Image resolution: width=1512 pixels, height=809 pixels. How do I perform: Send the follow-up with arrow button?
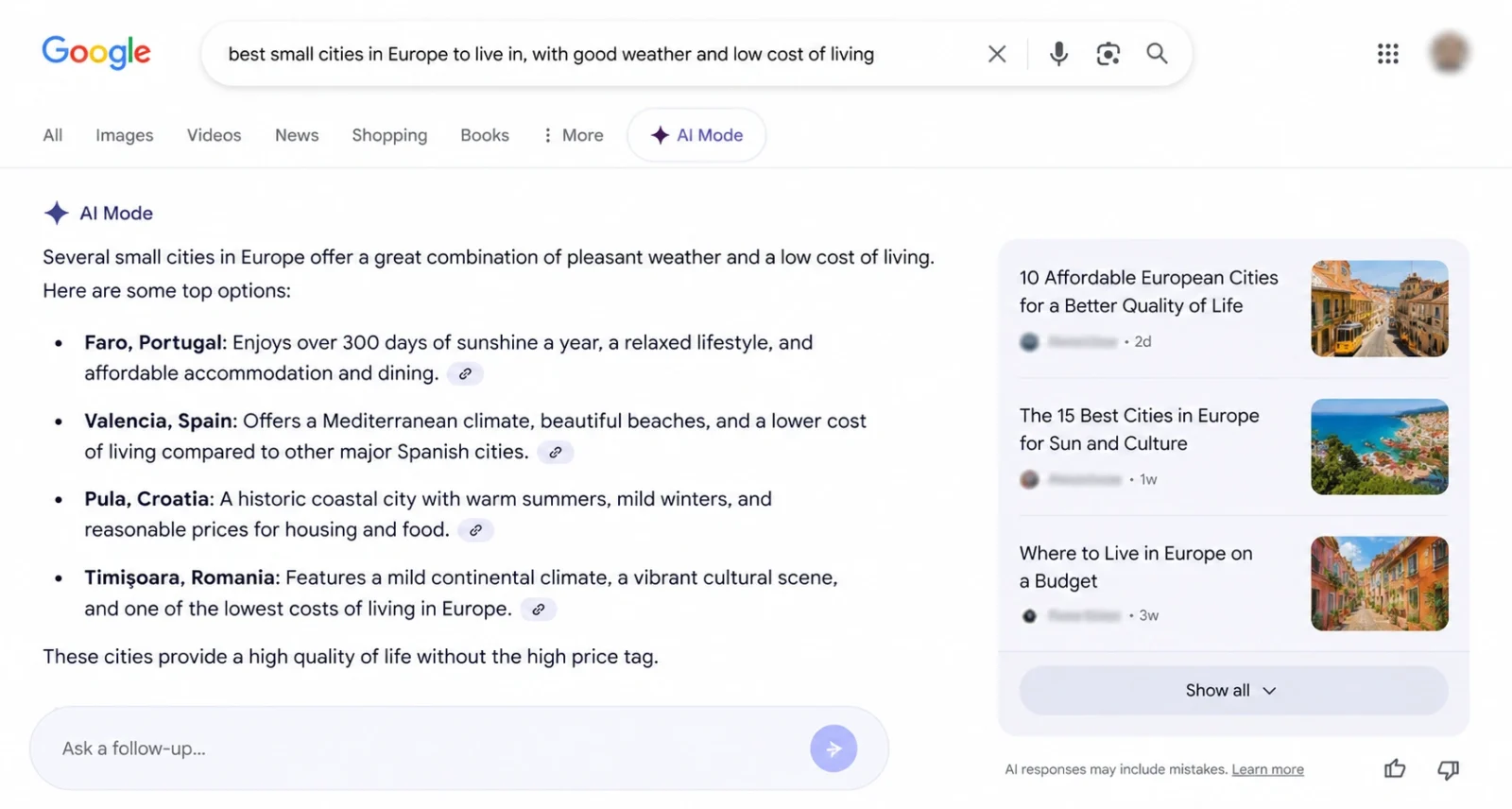point(833,749)
